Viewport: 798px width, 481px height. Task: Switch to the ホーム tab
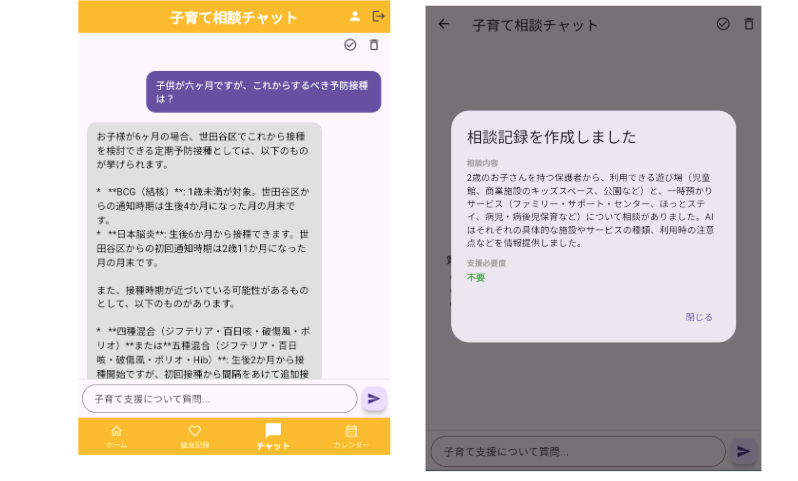tap(117, 435)
